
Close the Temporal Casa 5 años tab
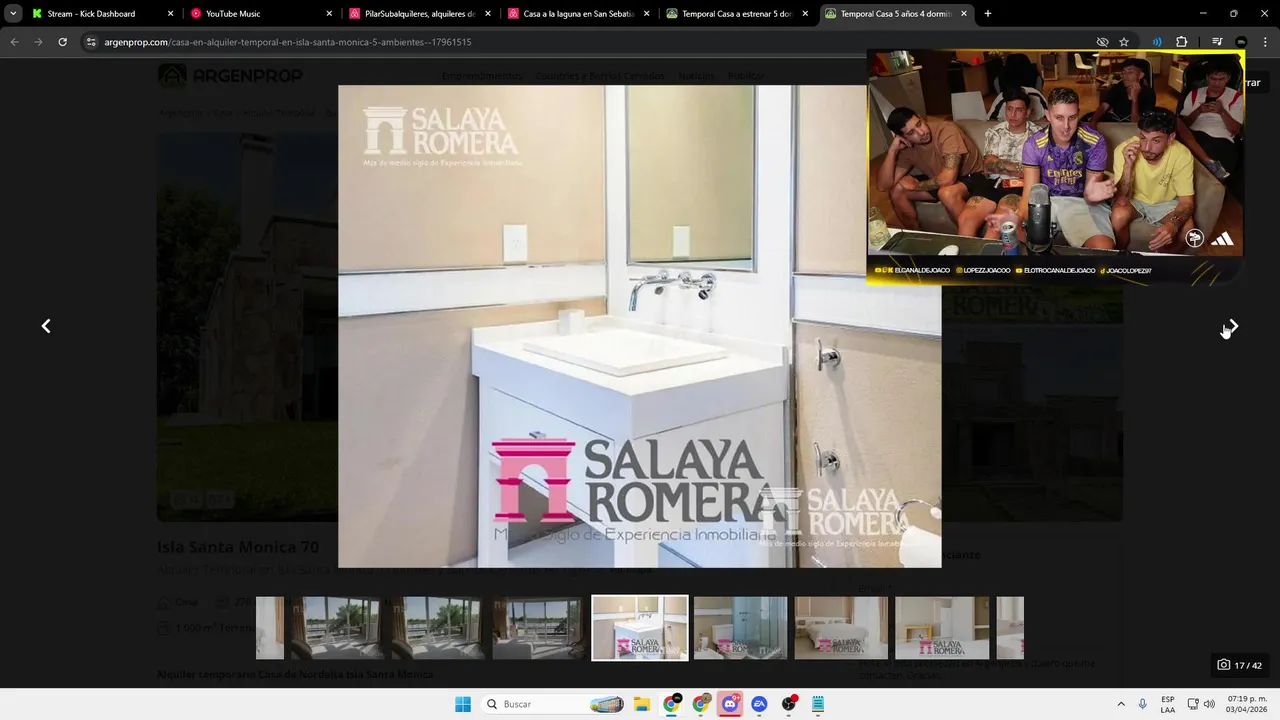click(x=964, y=14)
